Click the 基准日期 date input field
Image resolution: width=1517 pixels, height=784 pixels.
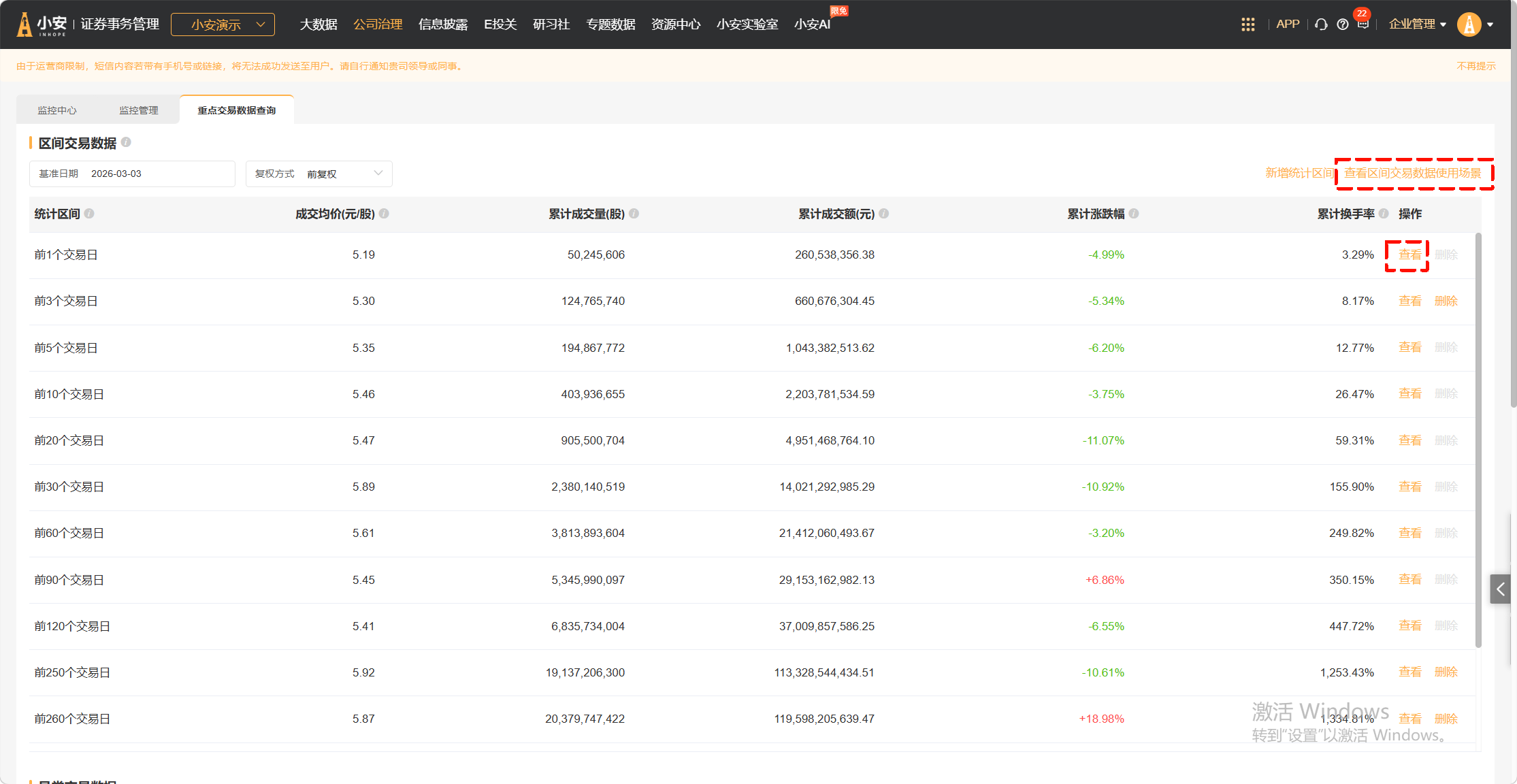coord(133,174)
